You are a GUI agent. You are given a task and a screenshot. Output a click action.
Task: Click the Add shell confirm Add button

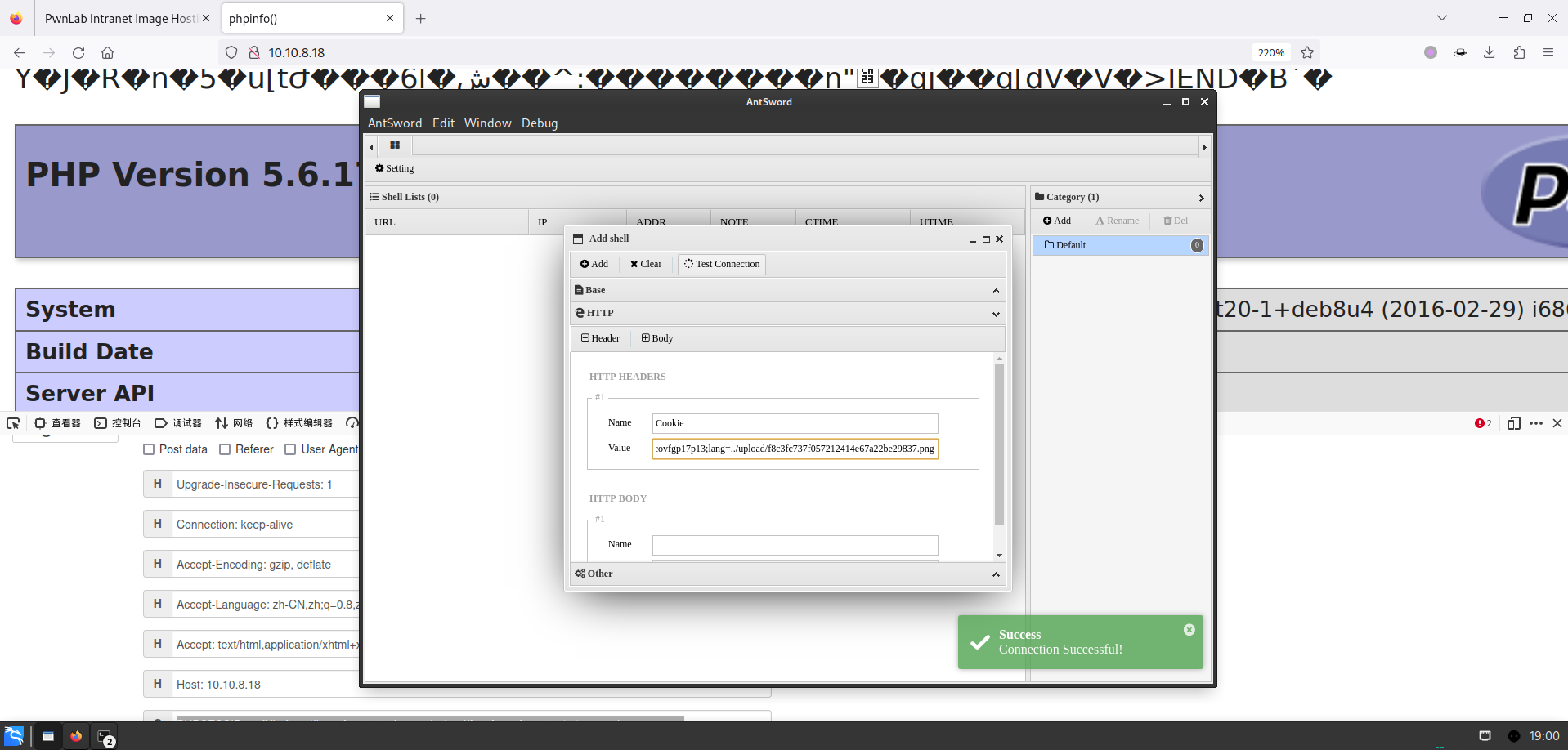594,264
